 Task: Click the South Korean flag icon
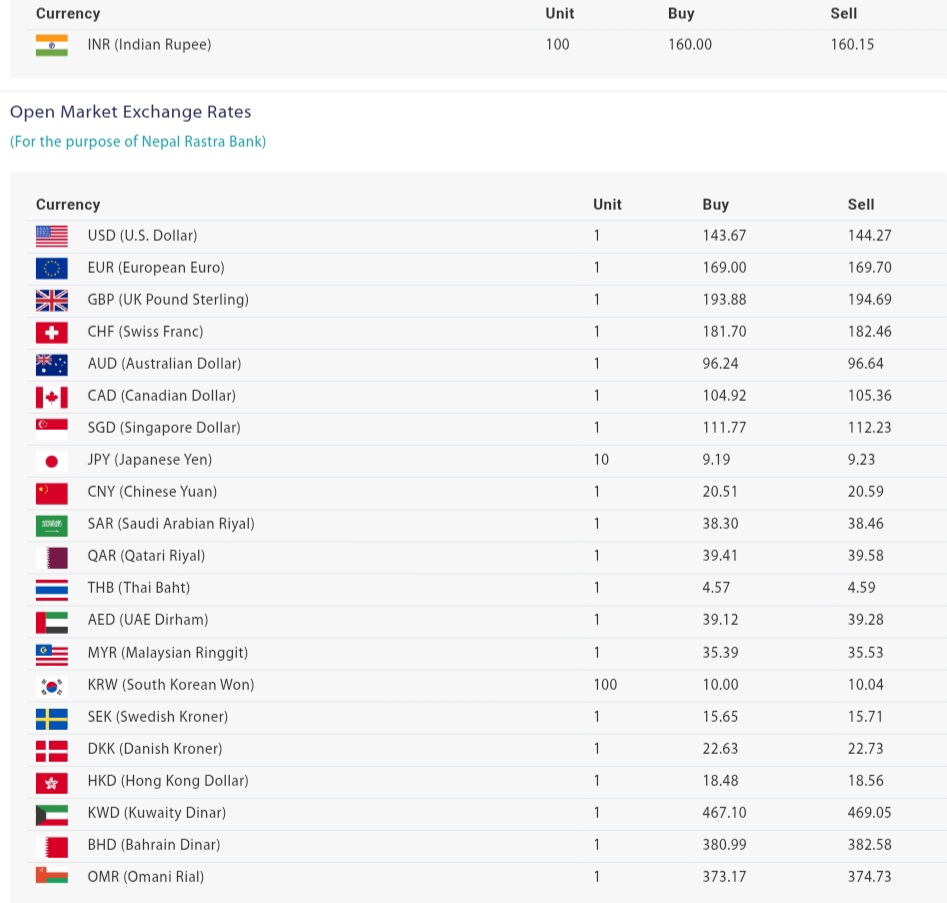click(52, 685)
